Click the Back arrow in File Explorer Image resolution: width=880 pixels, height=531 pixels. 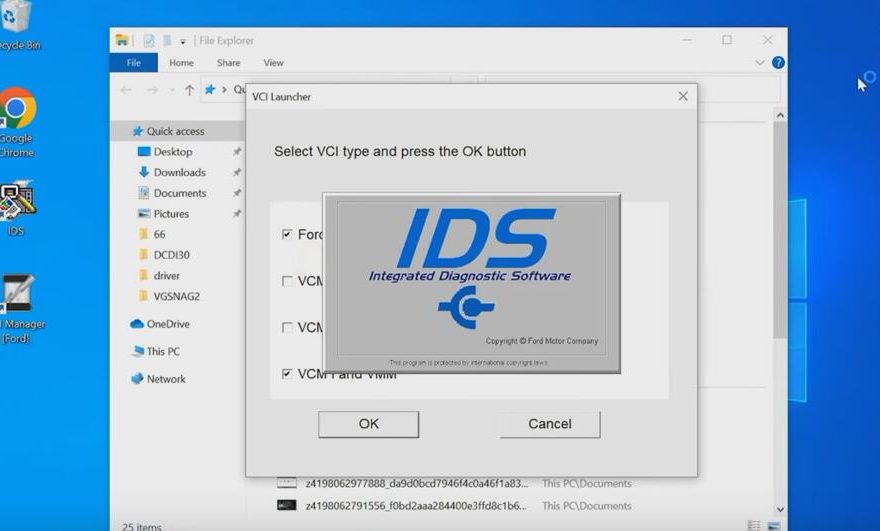[x=126, y=90]
